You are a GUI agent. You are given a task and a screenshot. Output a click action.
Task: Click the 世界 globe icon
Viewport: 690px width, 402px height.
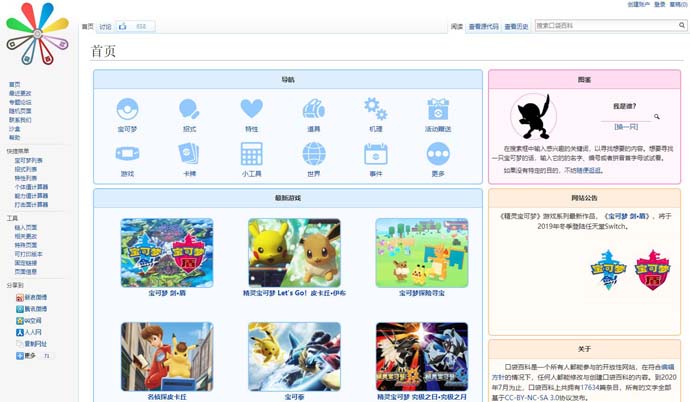(313, 154)
